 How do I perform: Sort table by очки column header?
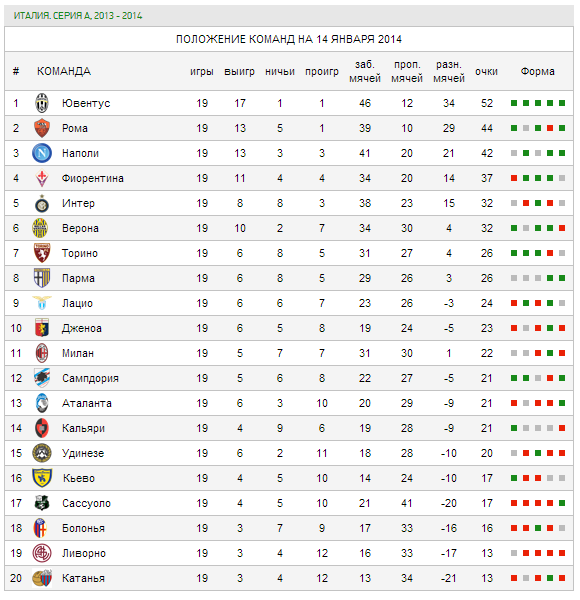(x=486, y=71)
